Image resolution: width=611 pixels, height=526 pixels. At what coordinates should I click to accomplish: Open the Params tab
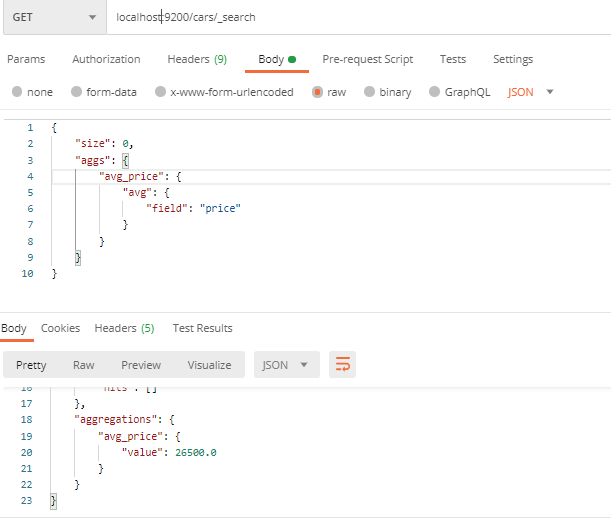[26, 59]
